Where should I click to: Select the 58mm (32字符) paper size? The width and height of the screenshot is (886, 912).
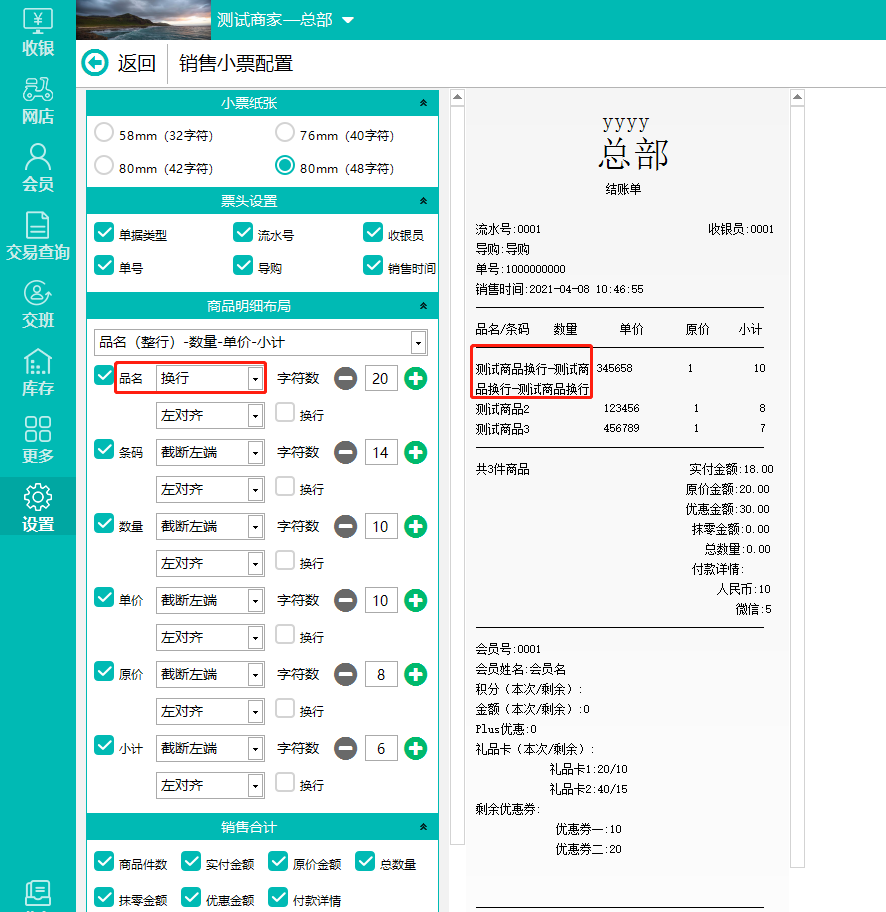(104, 133)
